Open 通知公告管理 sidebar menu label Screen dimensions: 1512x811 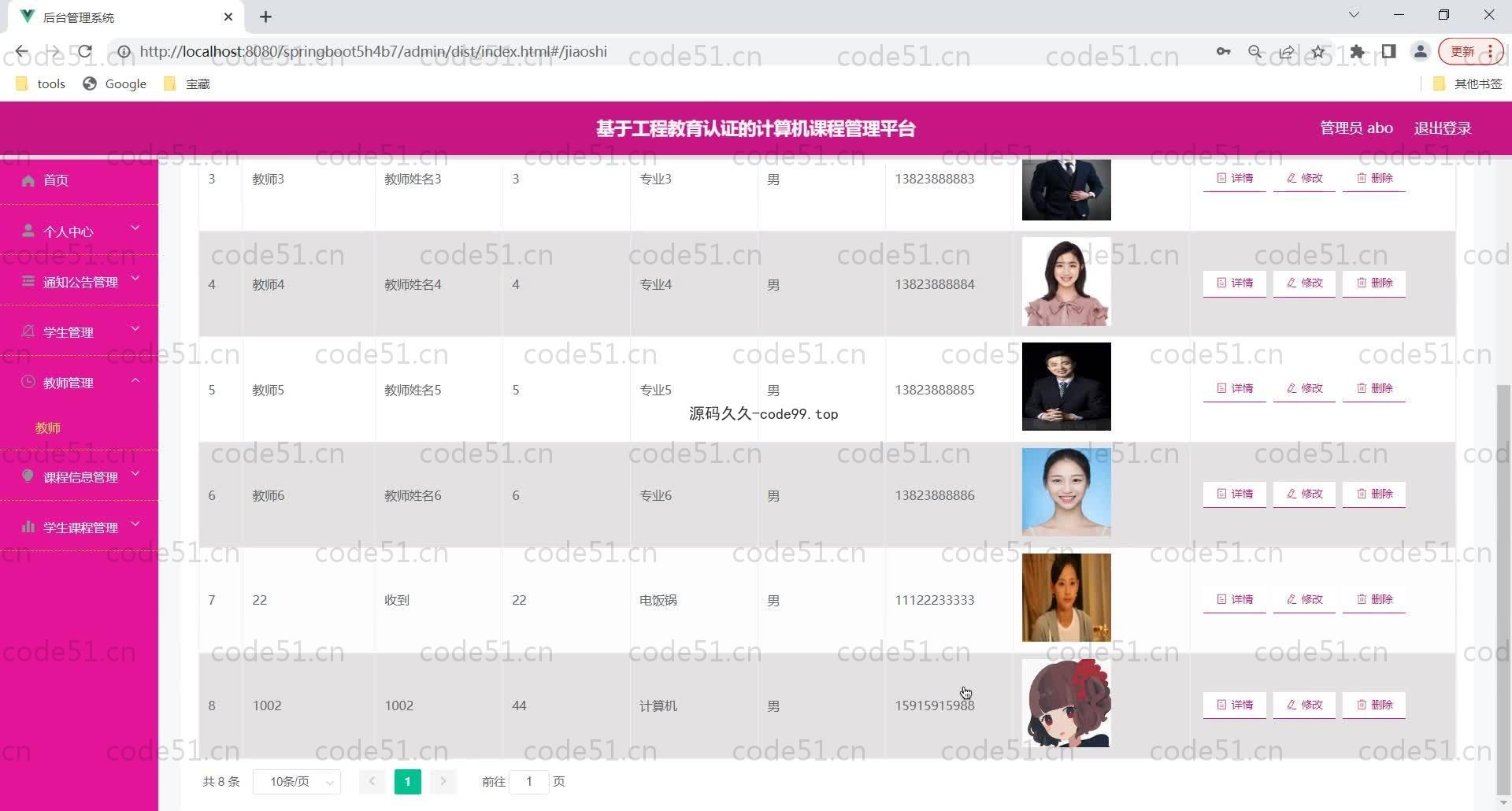pos(80,282)
